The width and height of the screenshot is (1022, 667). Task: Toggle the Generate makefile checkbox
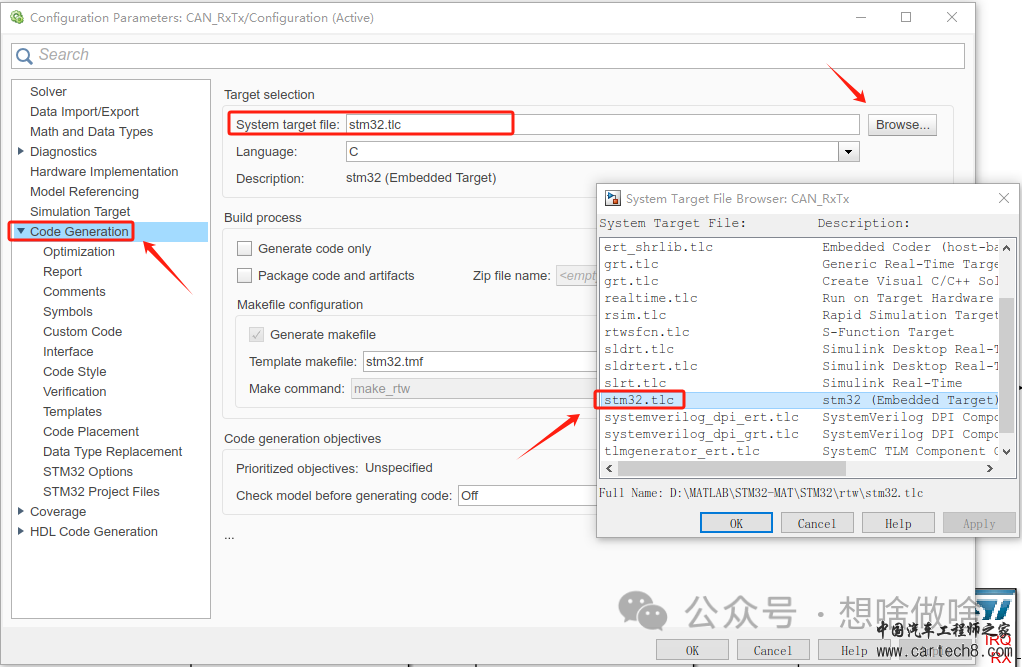tap(257, 335)
